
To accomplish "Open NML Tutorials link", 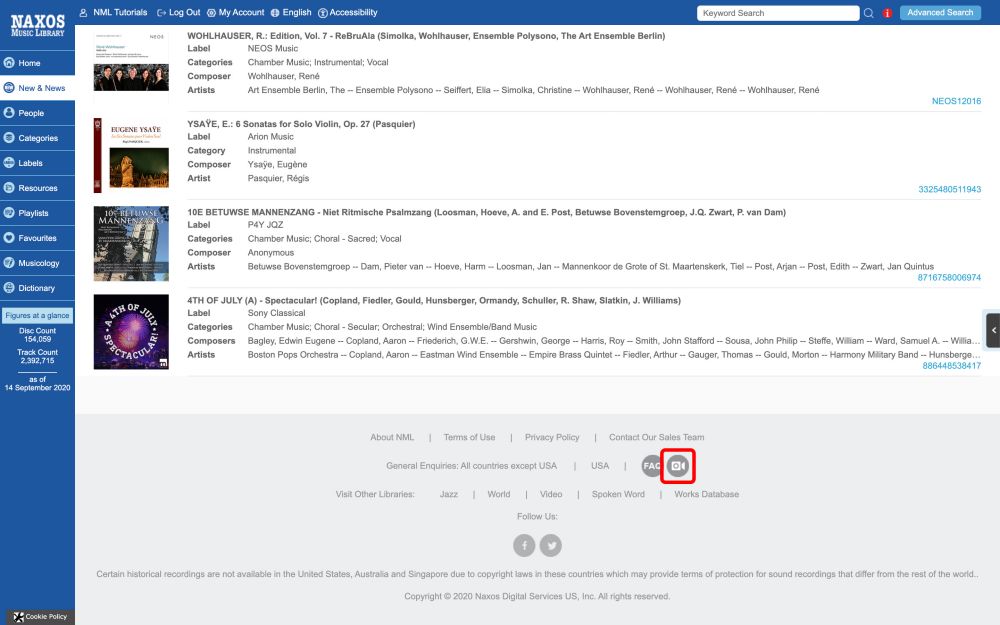I will pyautogui.click(x=113, y=12).
